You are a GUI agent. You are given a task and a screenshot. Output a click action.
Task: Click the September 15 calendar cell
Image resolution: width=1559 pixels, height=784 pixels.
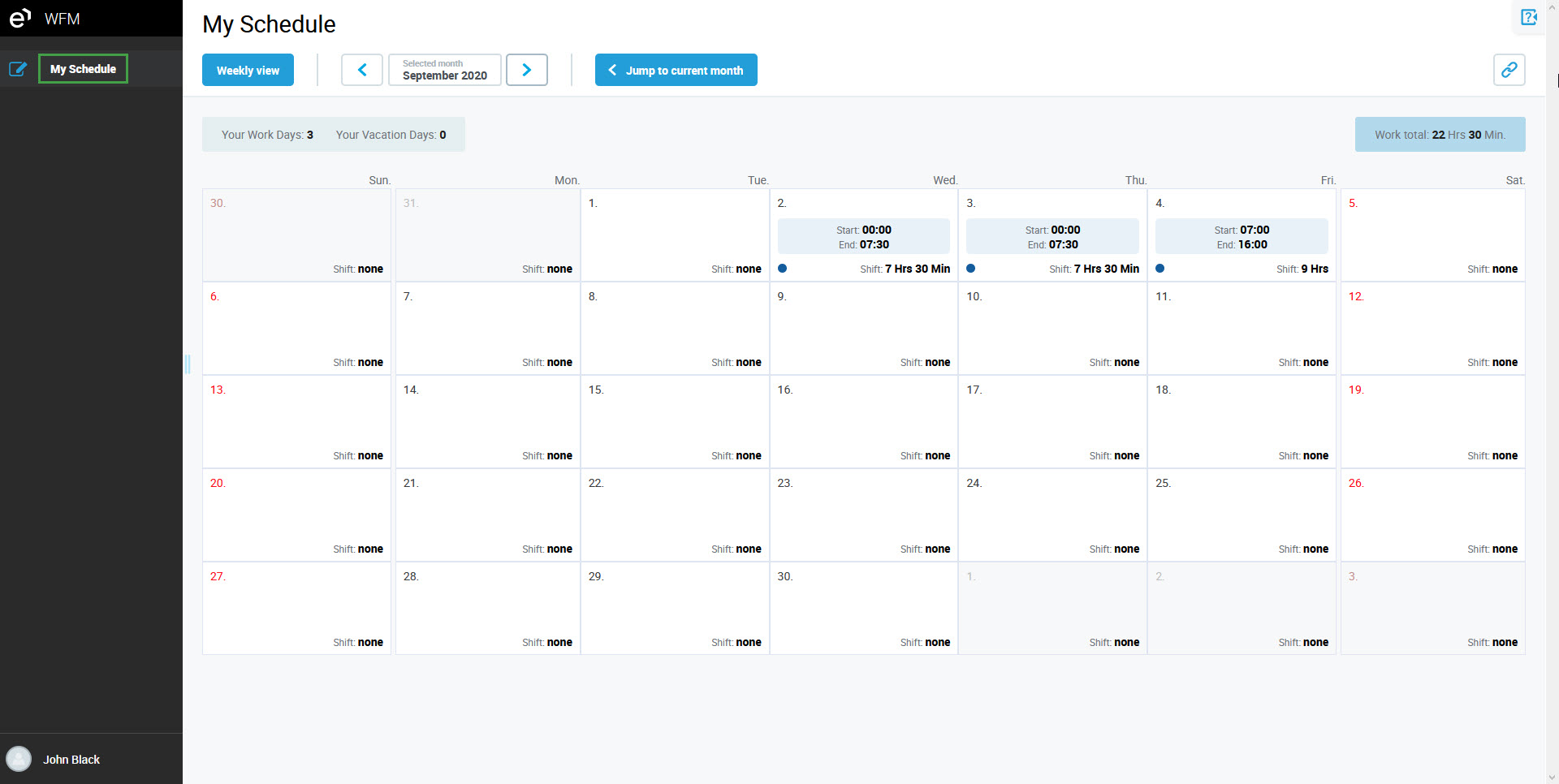point(675,421)
